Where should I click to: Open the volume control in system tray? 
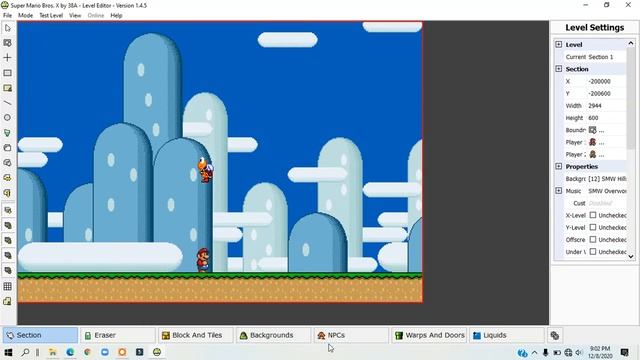(579, 352)
